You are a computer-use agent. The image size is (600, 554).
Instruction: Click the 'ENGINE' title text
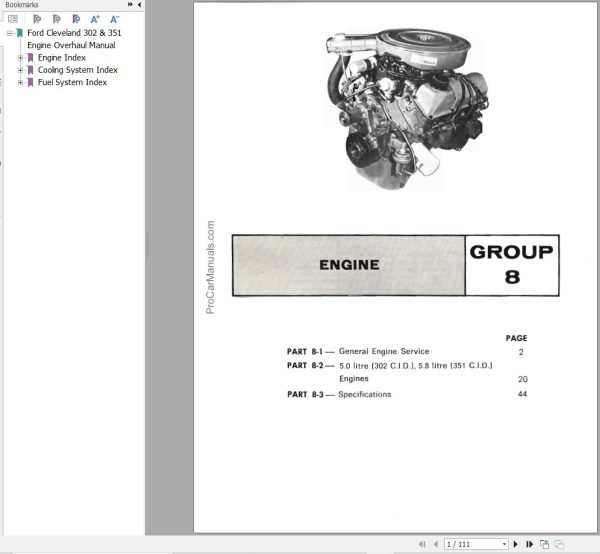(x=349, y=265)
